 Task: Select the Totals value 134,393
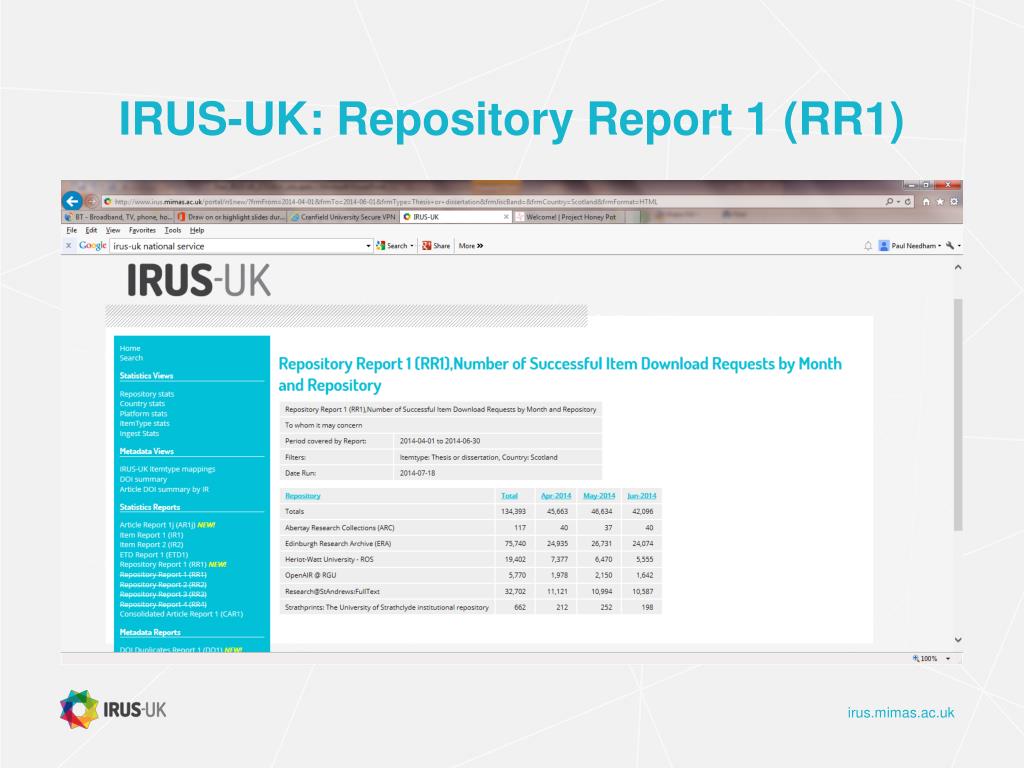tap(513, 511)
